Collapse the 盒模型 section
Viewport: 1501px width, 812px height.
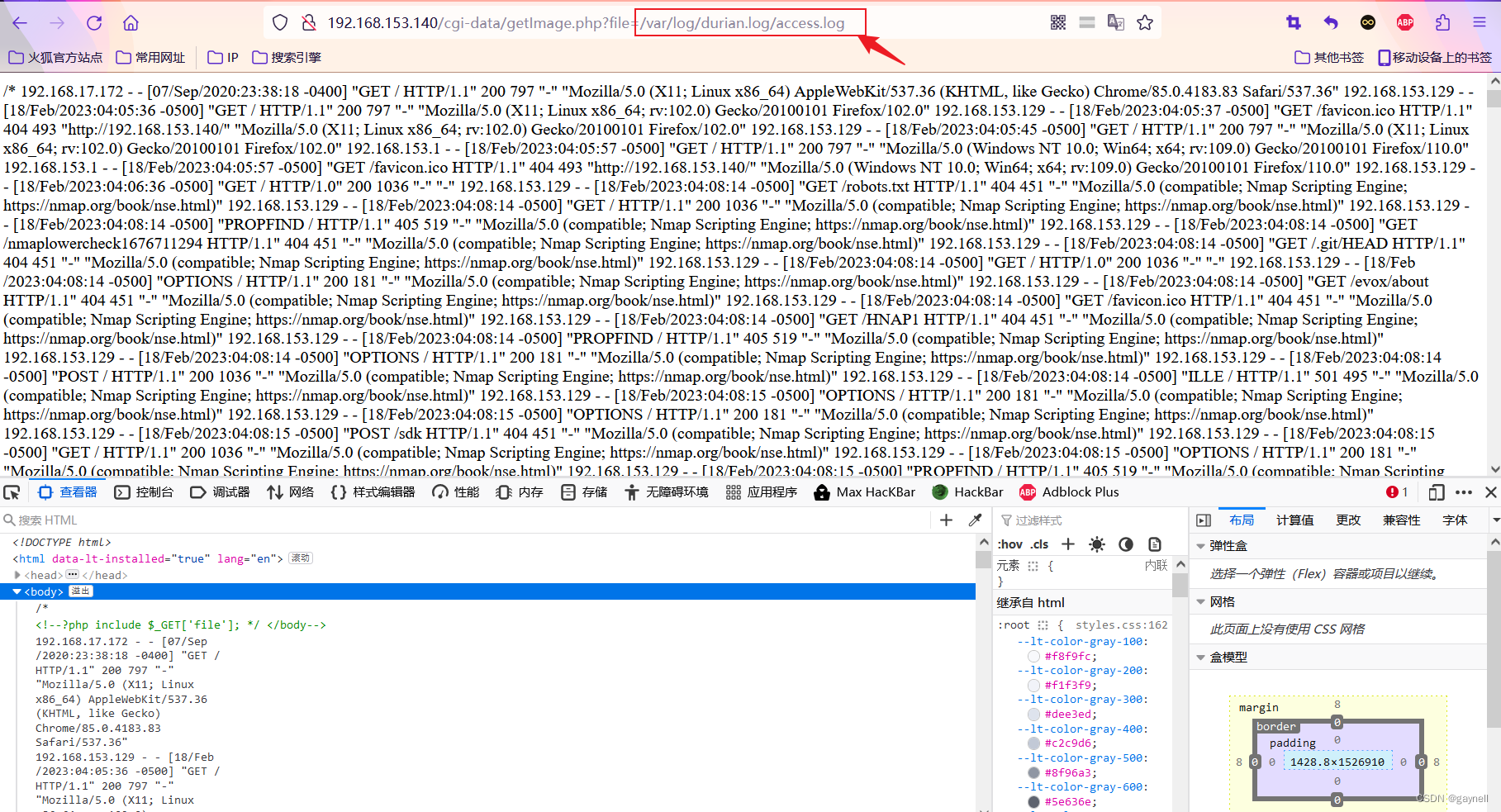pyautogui.click(x=1200, y=658)
